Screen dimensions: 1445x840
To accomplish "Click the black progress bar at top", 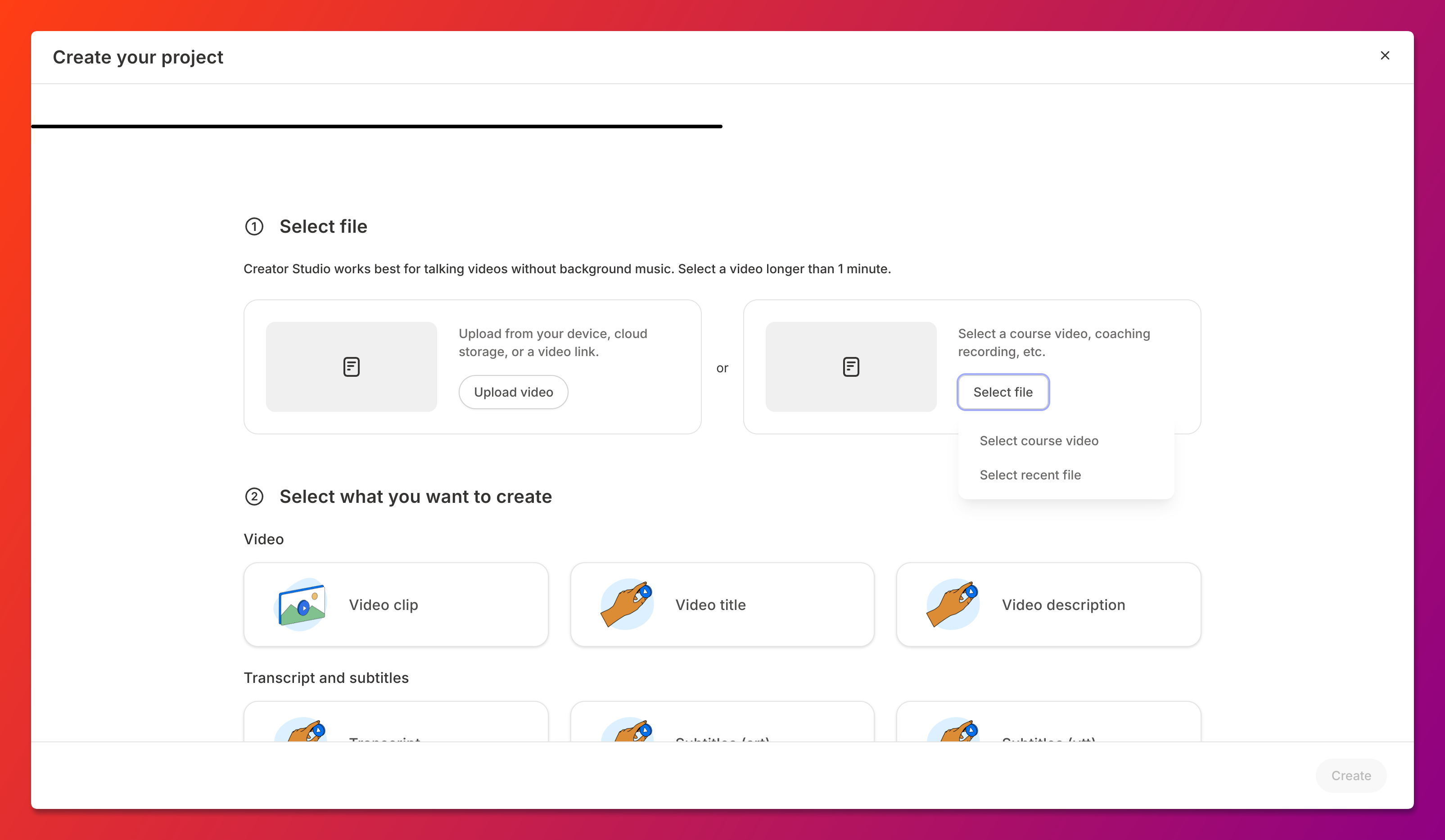I will (377, 126).
